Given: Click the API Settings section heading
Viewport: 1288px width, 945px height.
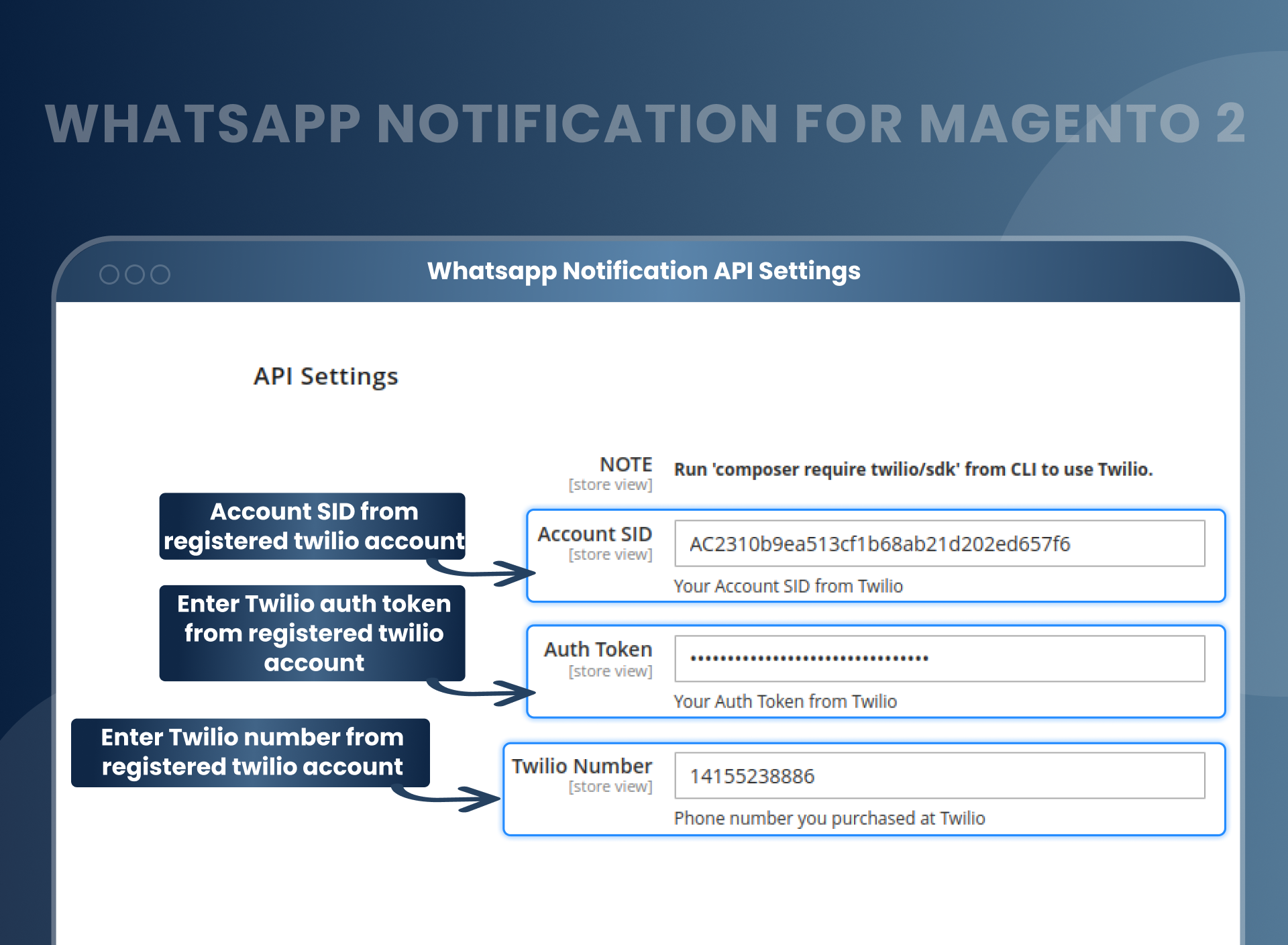Looking at the screenshot, I should point(325,377).
